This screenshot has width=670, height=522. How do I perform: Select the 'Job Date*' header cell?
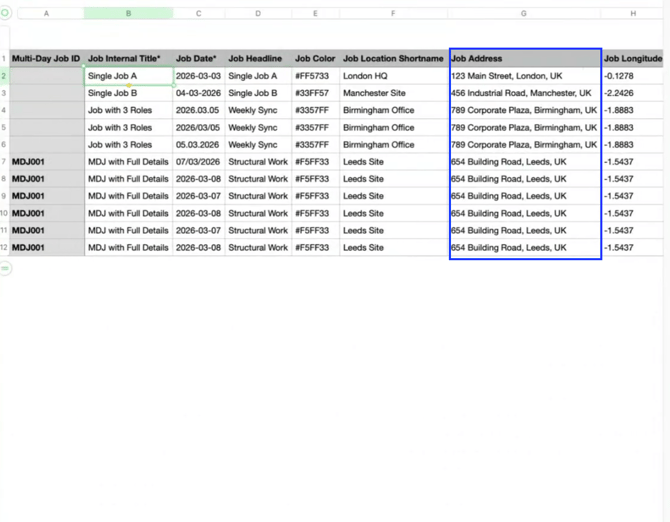198,59
